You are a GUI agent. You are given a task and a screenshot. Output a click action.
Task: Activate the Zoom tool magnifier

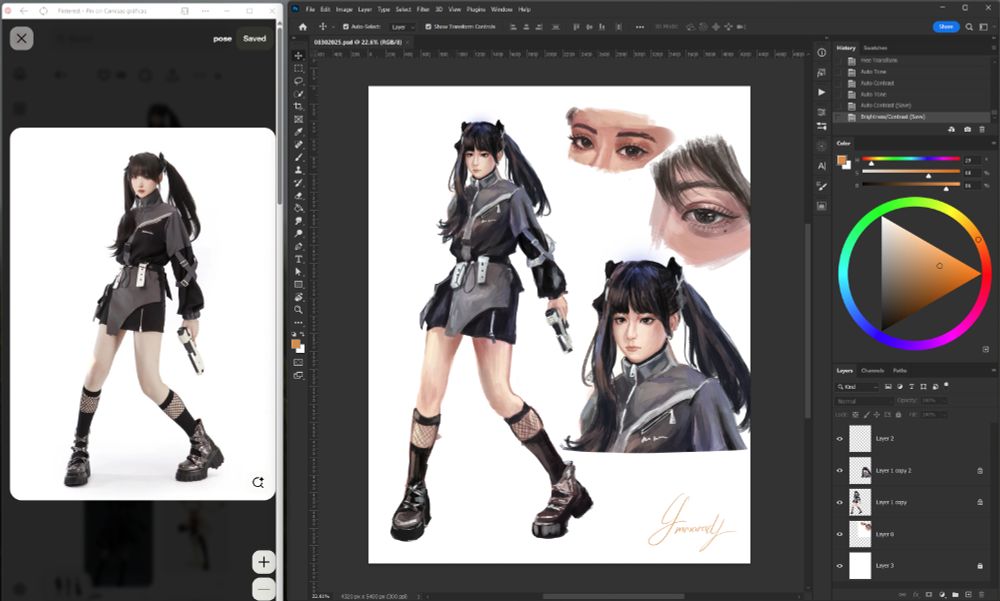click(299, 310)
